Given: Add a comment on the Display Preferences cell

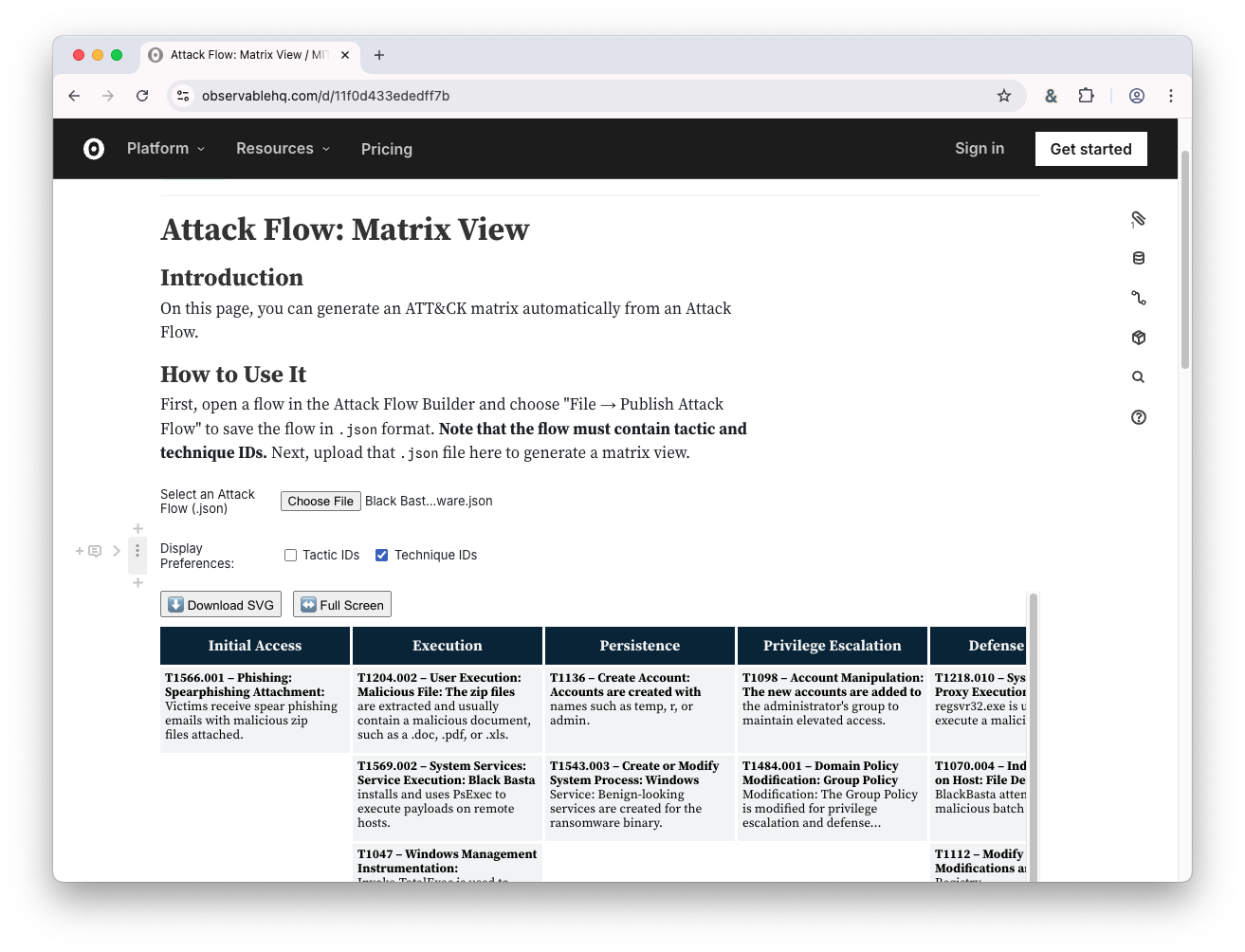Looking at the screenshot, I should [94, 551].
